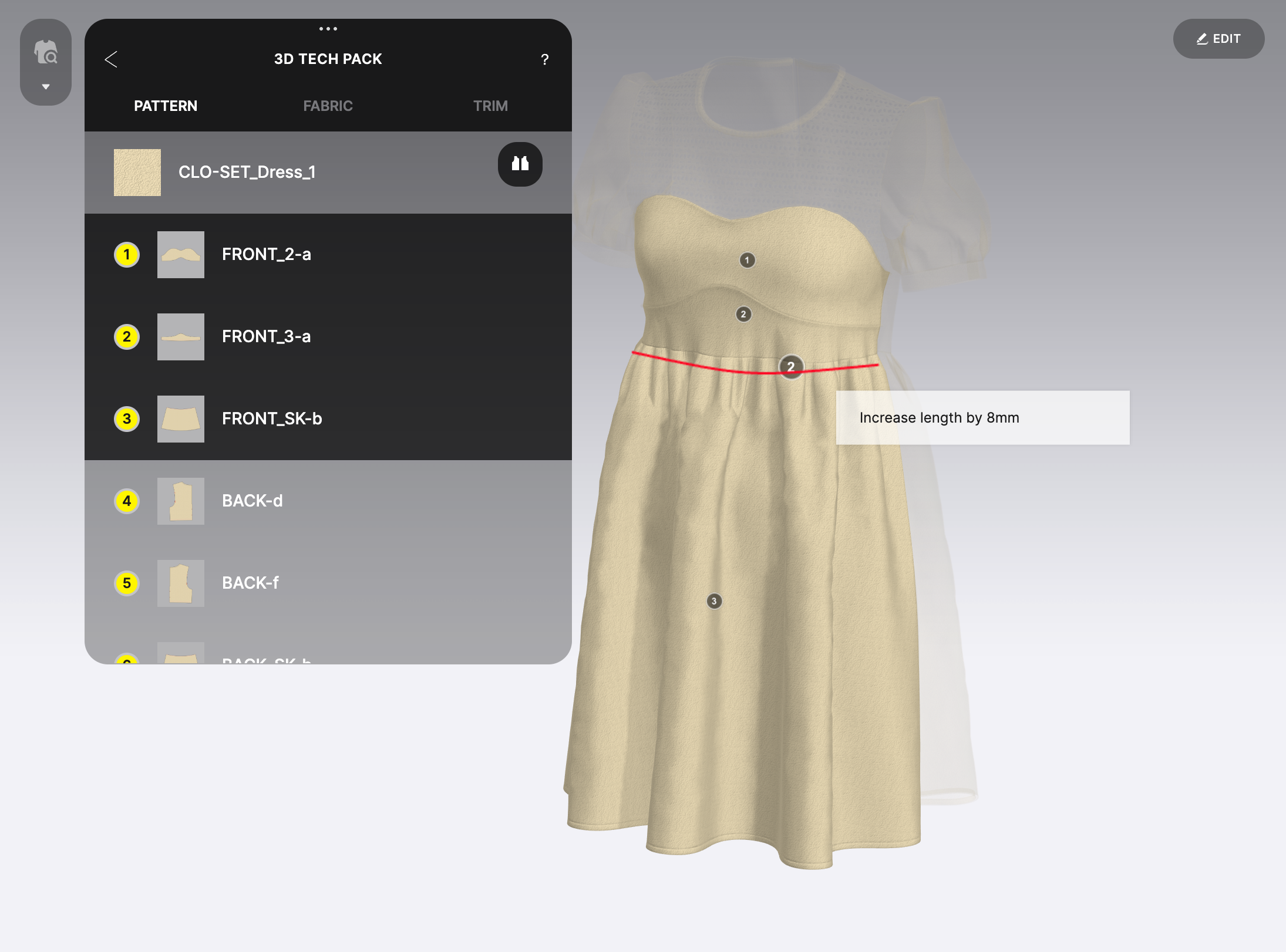This screenshot has width=1286, height=952.
Task: Toggle yellow badge 1 beside FRONT_2-a
Action: tap(126, 255)
